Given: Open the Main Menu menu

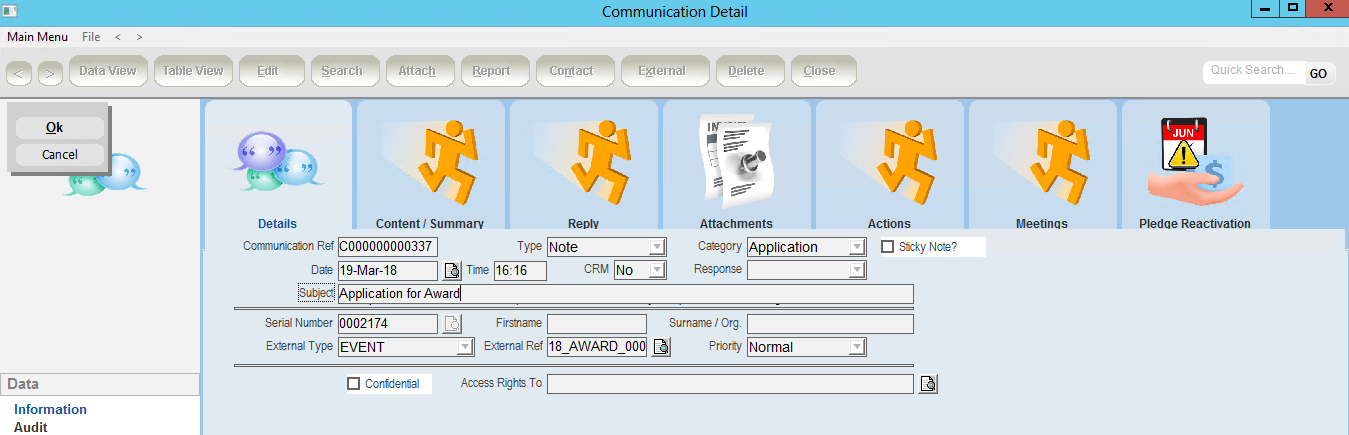Looking at the screenshot, I should [38, 37].
